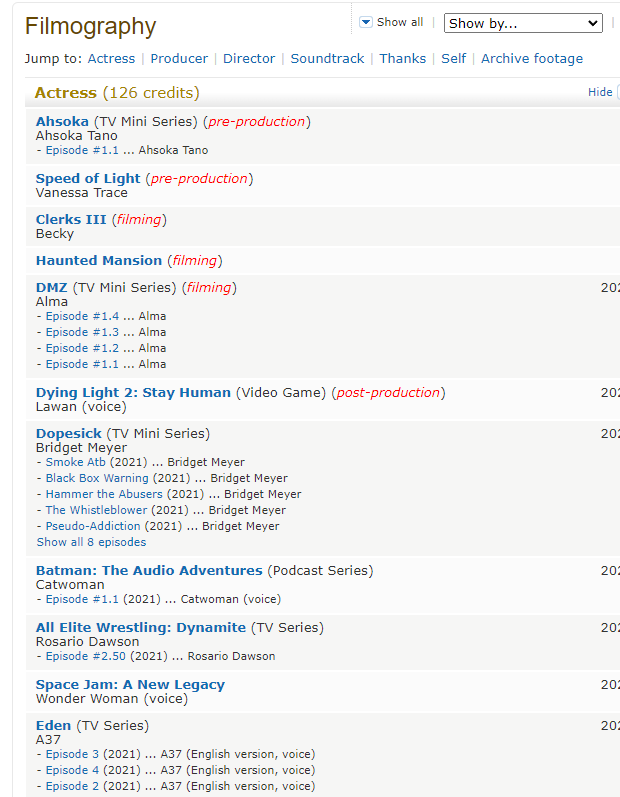Jump to Thanks section
This screenshot has height=797, width=620.
(x=402, y=59)
